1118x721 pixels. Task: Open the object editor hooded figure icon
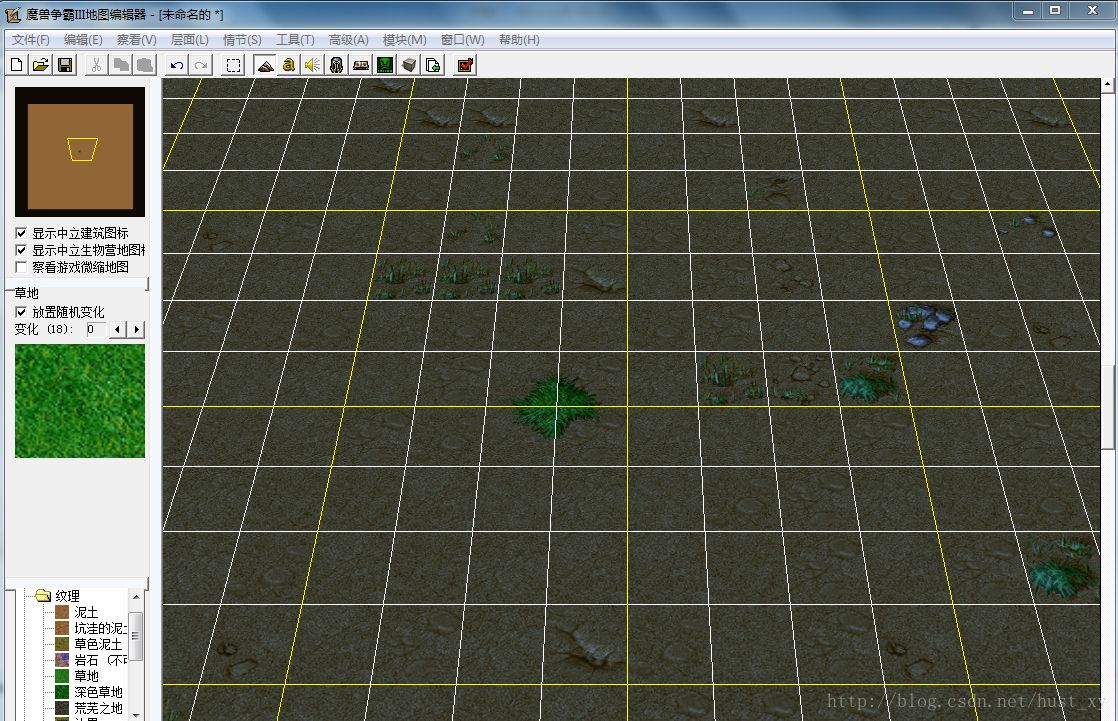(337, 66)
